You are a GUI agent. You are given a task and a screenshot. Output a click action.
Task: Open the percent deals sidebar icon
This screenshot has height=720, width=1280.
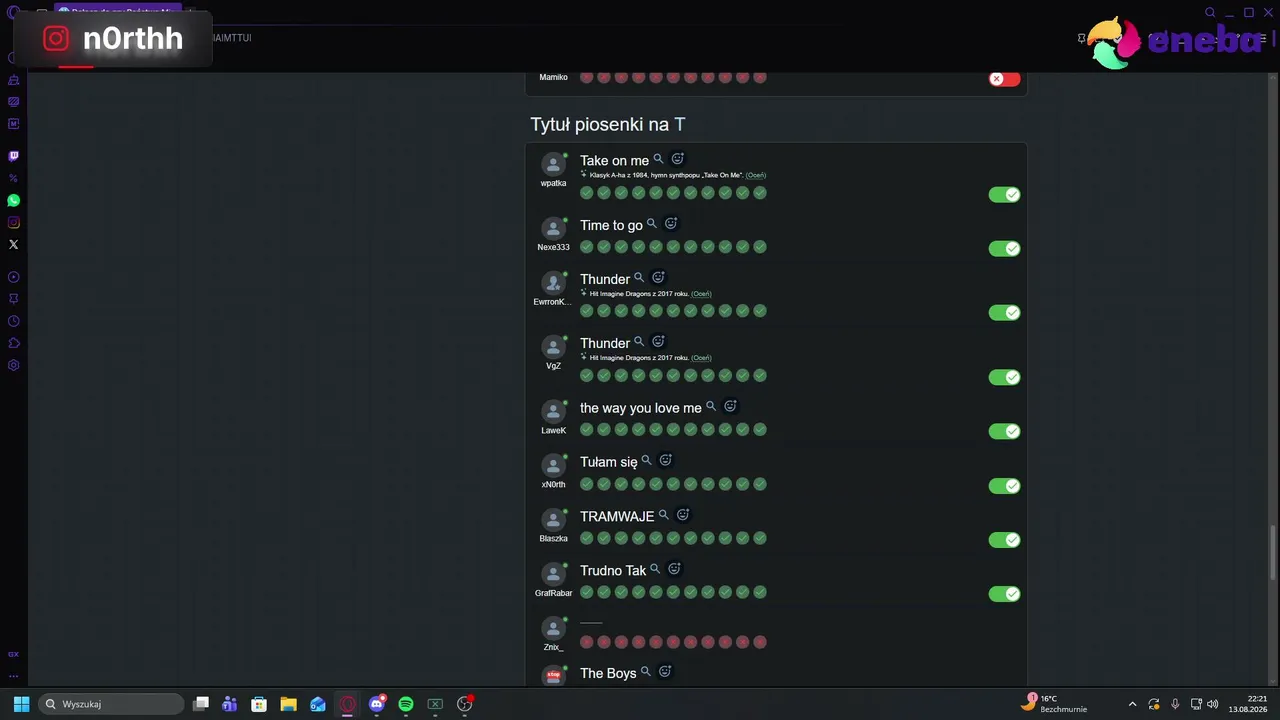point(13,178)
